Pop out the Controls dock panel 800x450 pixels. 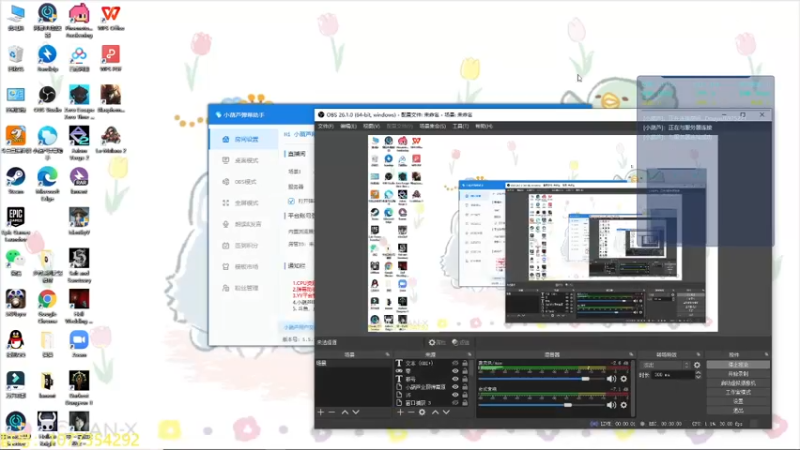[x=766, y=354]
